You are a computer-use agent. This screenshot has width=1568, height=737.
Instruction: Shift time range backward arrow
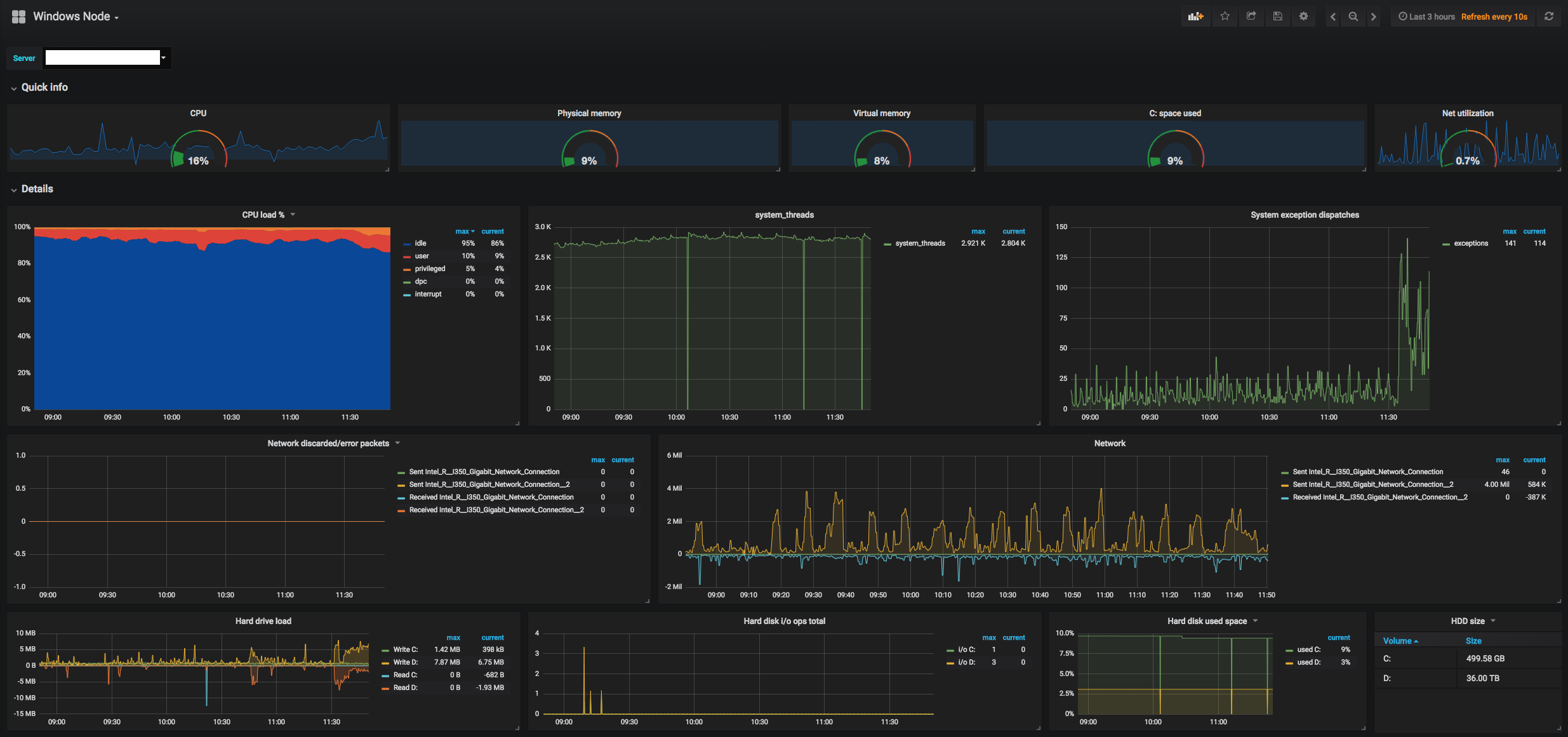pyautogui.click(x=1333, y=17)
